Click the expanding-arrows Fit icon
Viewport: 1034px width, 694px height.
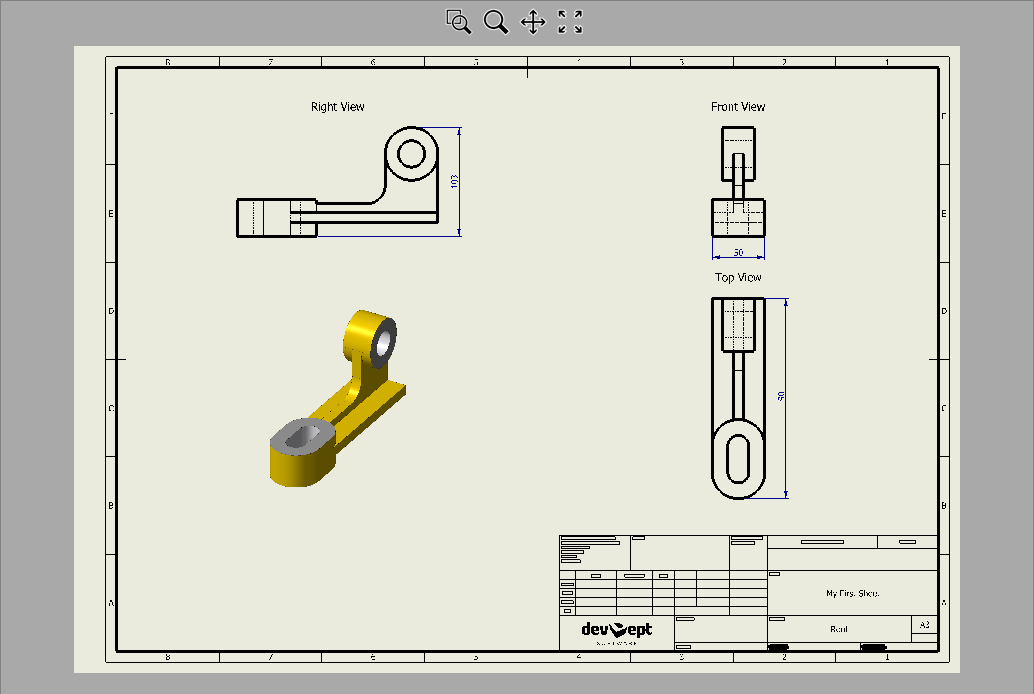coord(569,22)
